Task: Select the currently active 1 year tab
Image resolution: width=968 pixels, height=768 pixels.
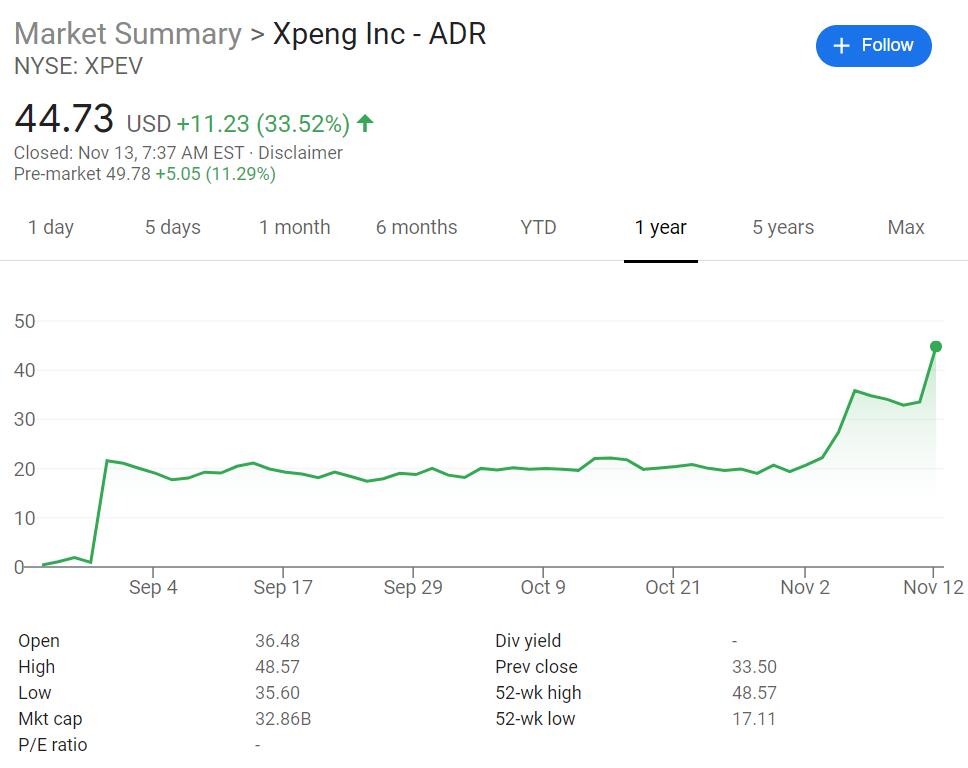Action: tap(660, 228)
